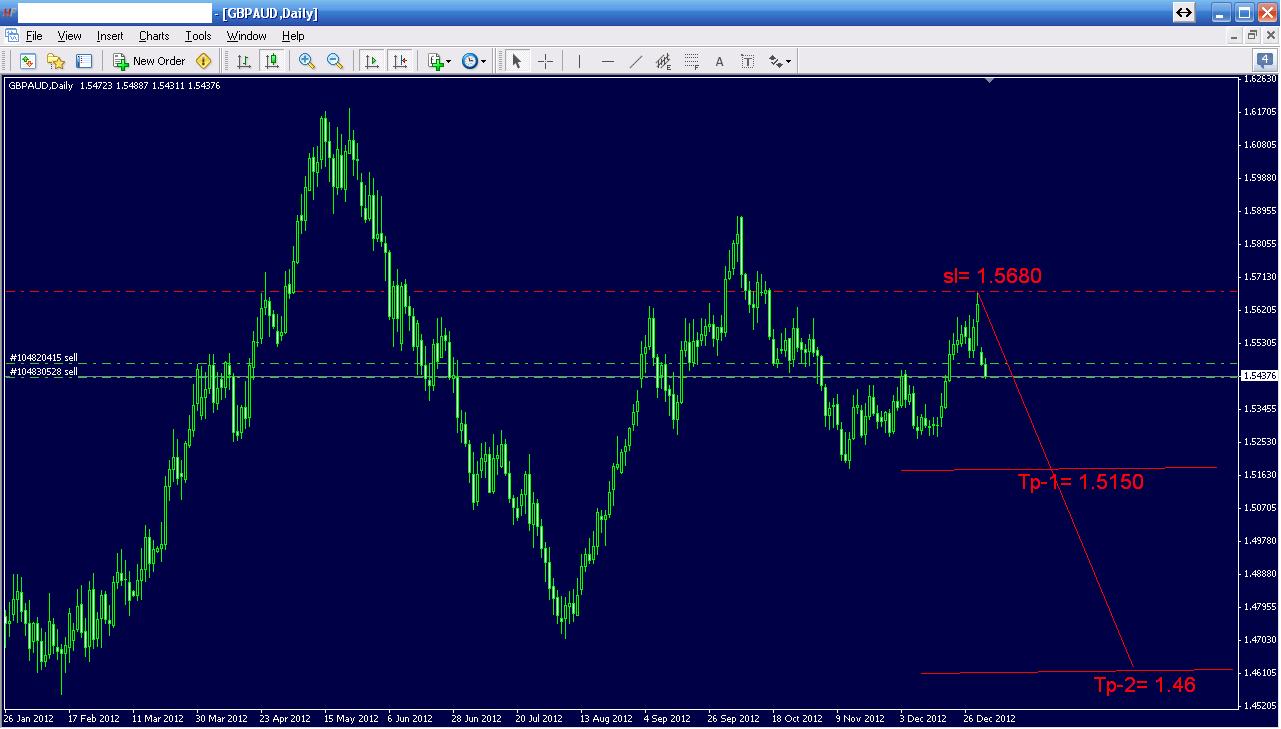Click the 1.45205 price scale value
1281x729 pixels.
[1260, 705]
